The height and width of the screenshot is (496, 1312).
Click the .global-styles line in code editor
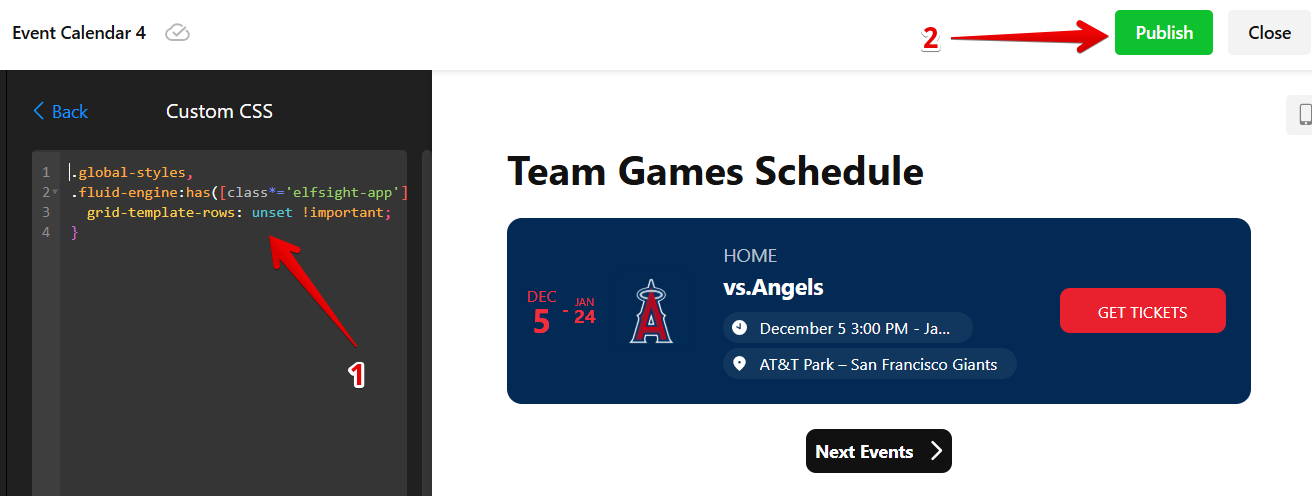click(127, 172)
